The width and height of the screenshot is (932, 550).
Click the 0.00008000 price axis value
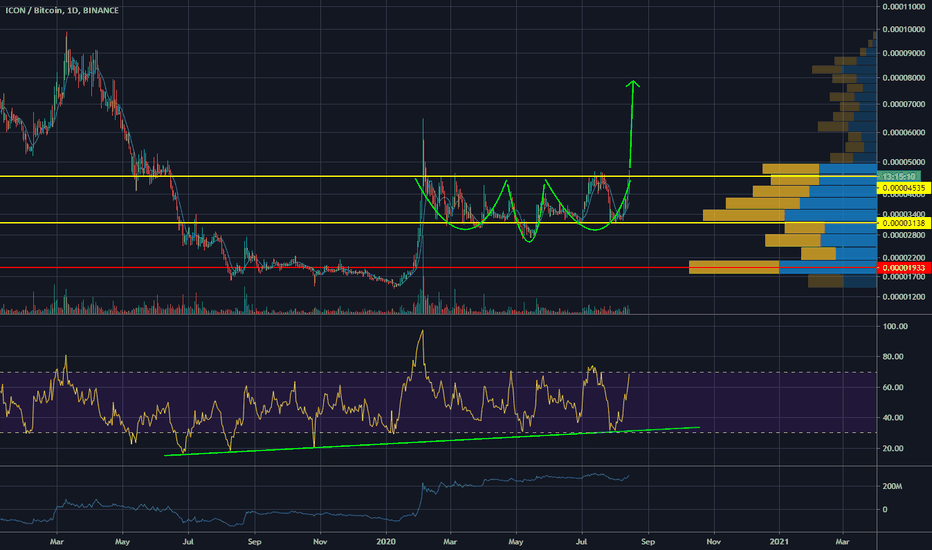point(903,77)
